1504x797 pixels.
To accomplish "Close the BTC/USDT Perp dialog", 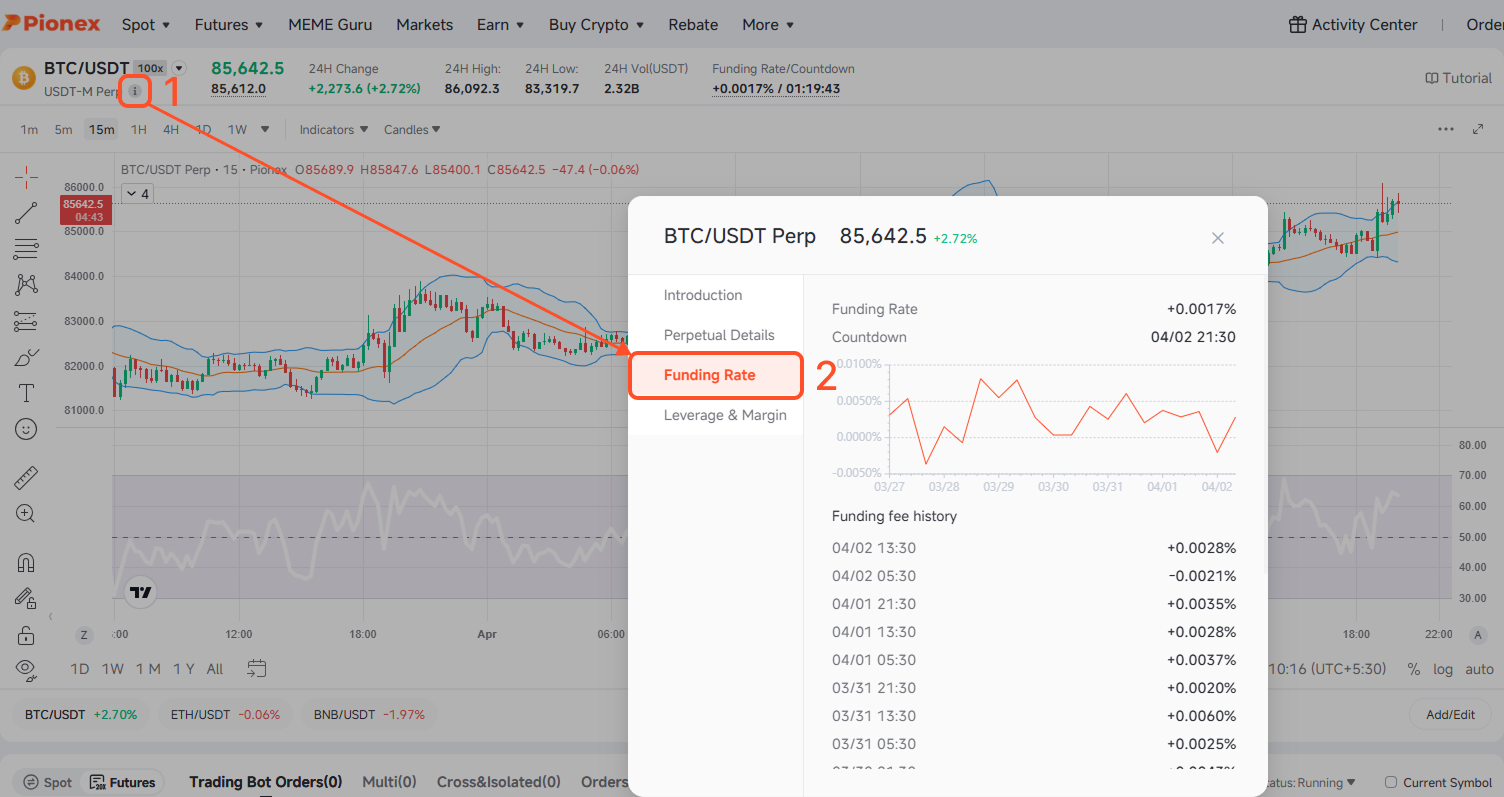I will pyautogui.click(x=1218, y=238).
